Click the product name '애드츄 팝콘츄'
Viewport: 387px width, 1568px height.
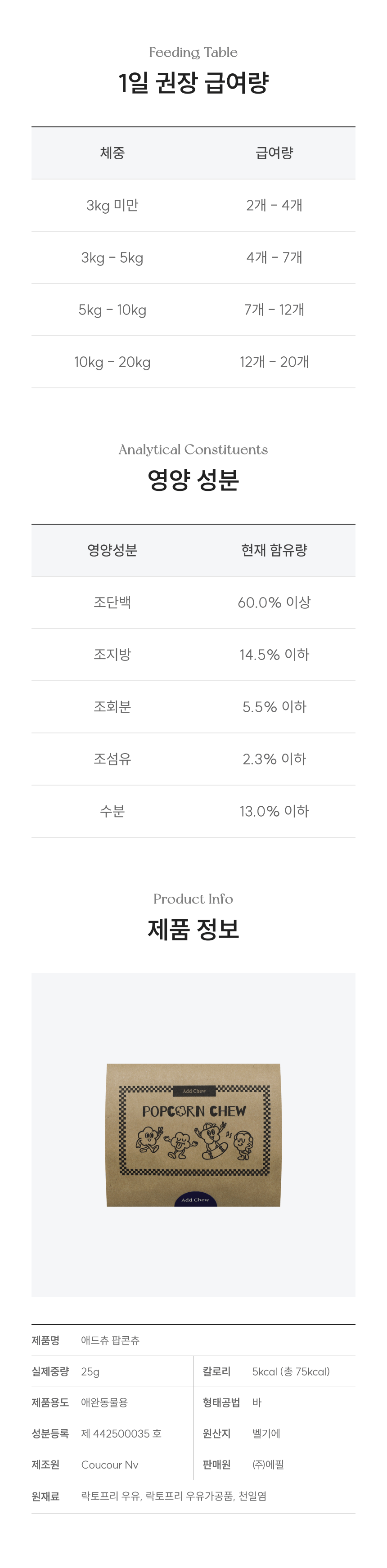110,1340
